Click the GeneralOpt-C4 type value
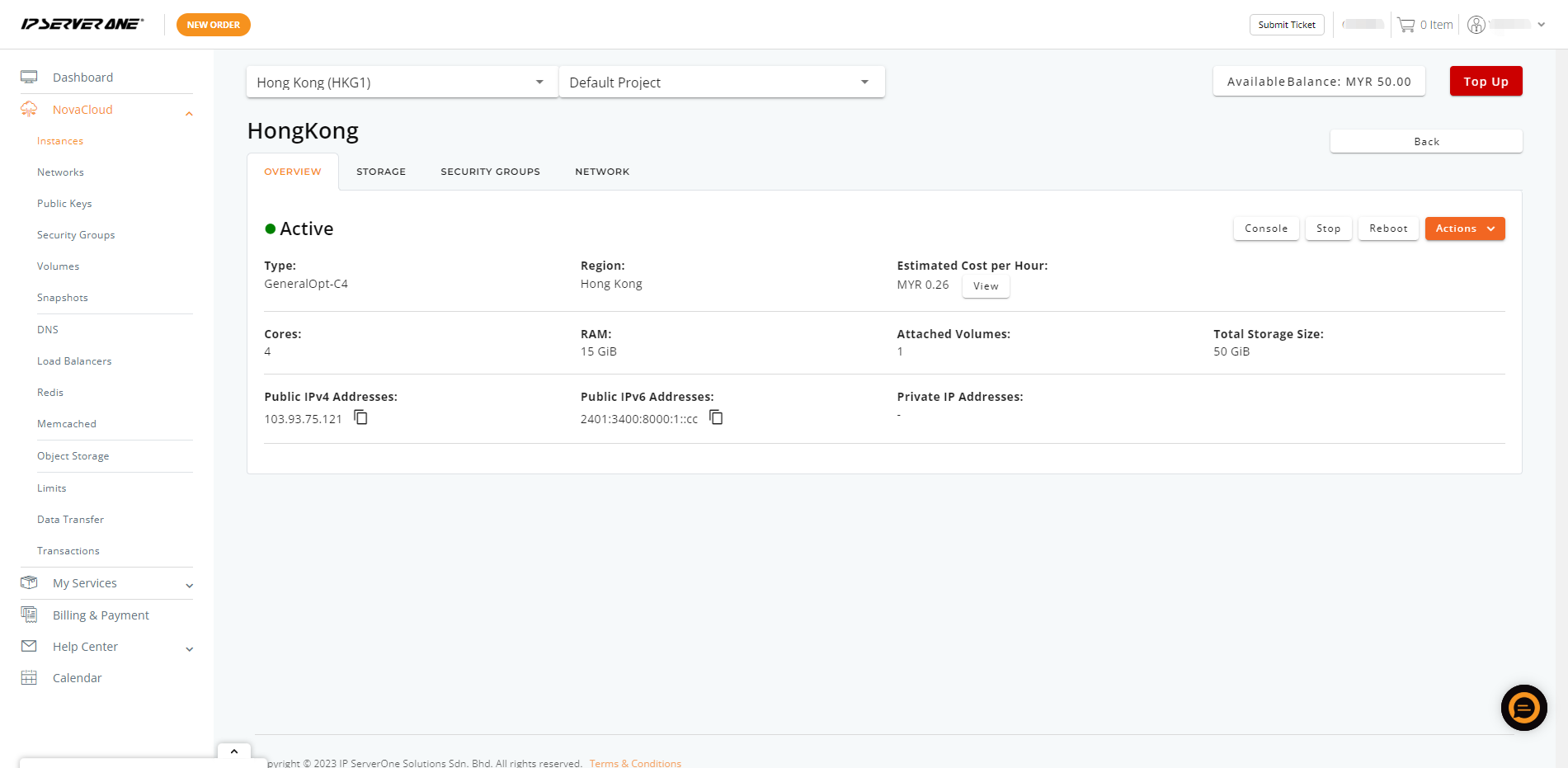Screen dimensions: 1568x768 (305, 283)
